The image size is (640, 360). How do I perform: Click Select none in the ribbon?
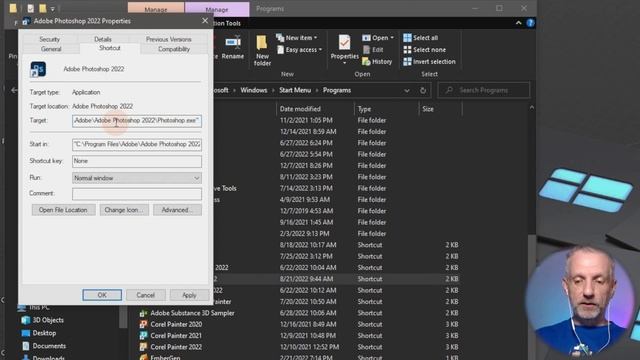coord(424,50)
